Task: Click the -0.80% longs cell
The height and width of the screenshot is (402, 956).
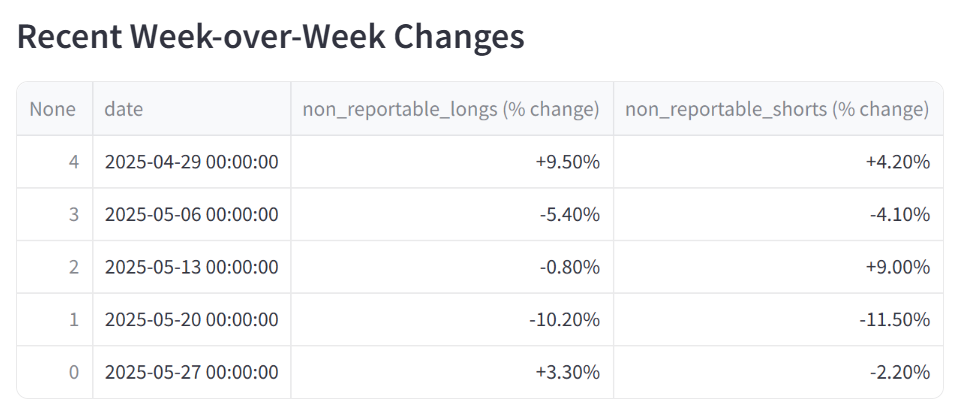Action: (x=452, y=267)
